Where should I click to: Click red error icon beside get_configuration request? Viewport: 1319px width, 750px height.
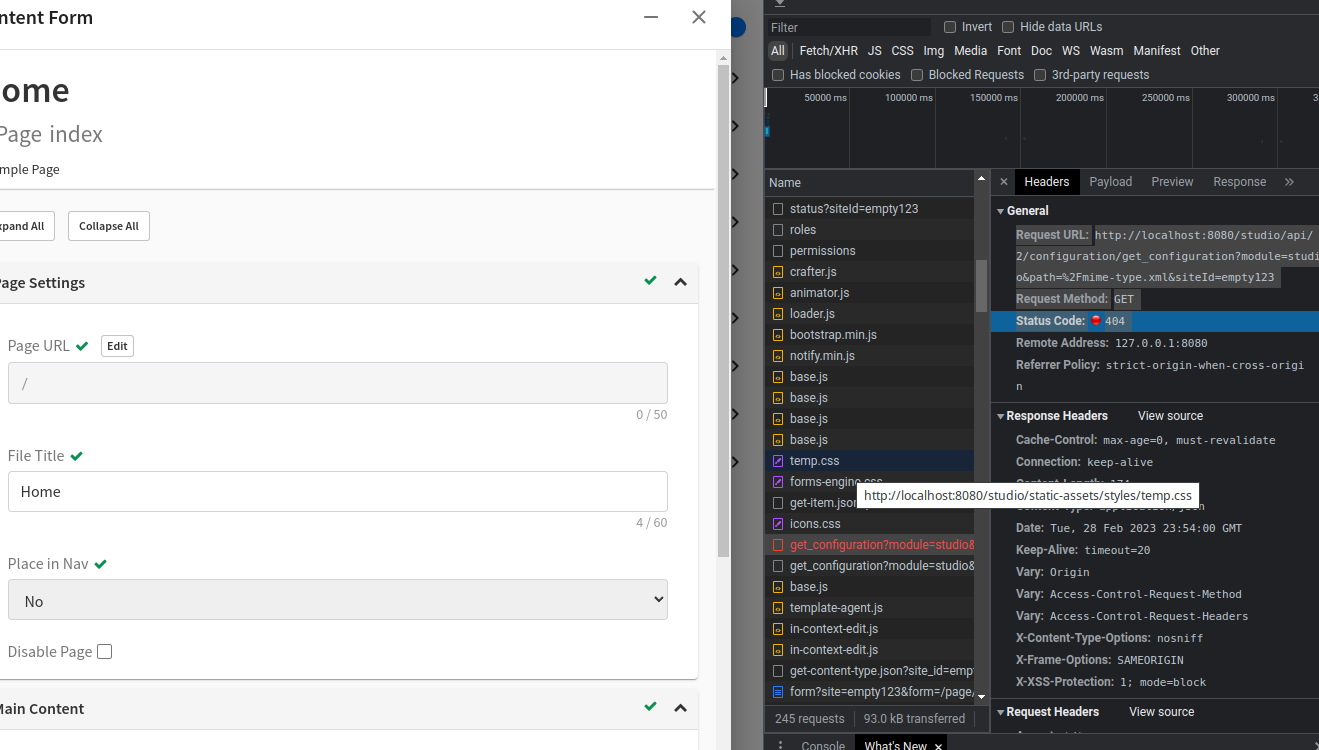[778, 544]
